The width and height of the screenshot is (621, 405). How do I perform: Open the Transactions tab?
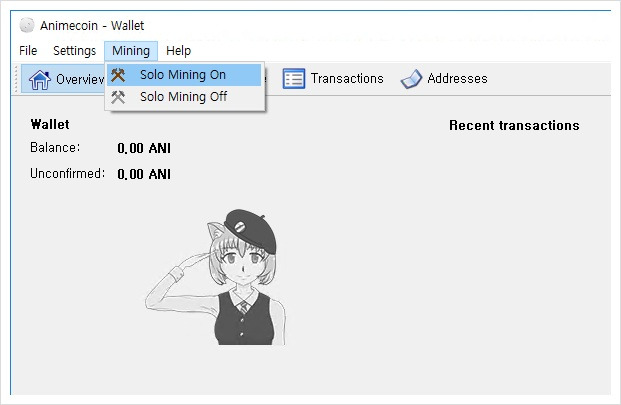333,78
